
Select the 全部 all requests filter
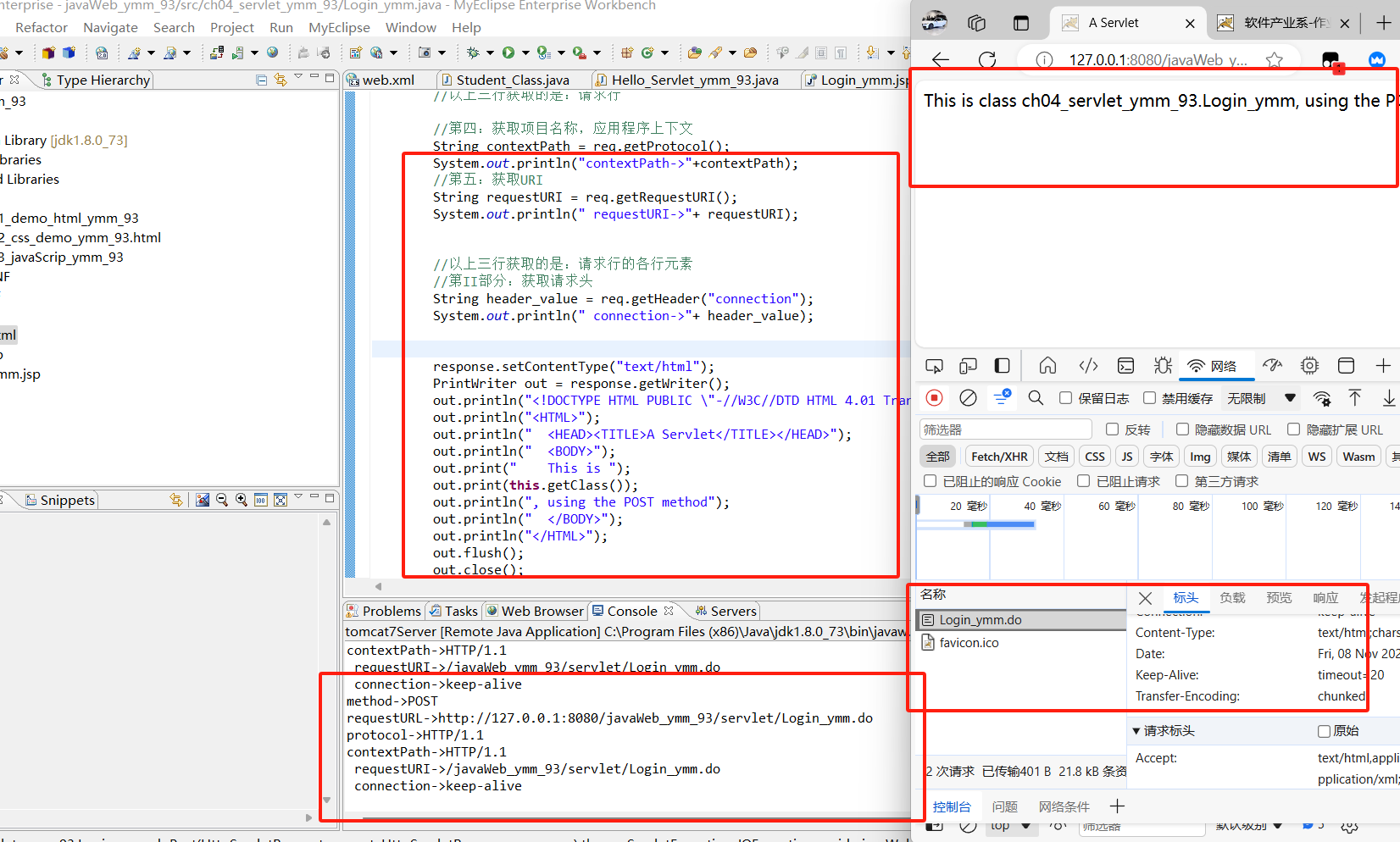click(938, 457)
